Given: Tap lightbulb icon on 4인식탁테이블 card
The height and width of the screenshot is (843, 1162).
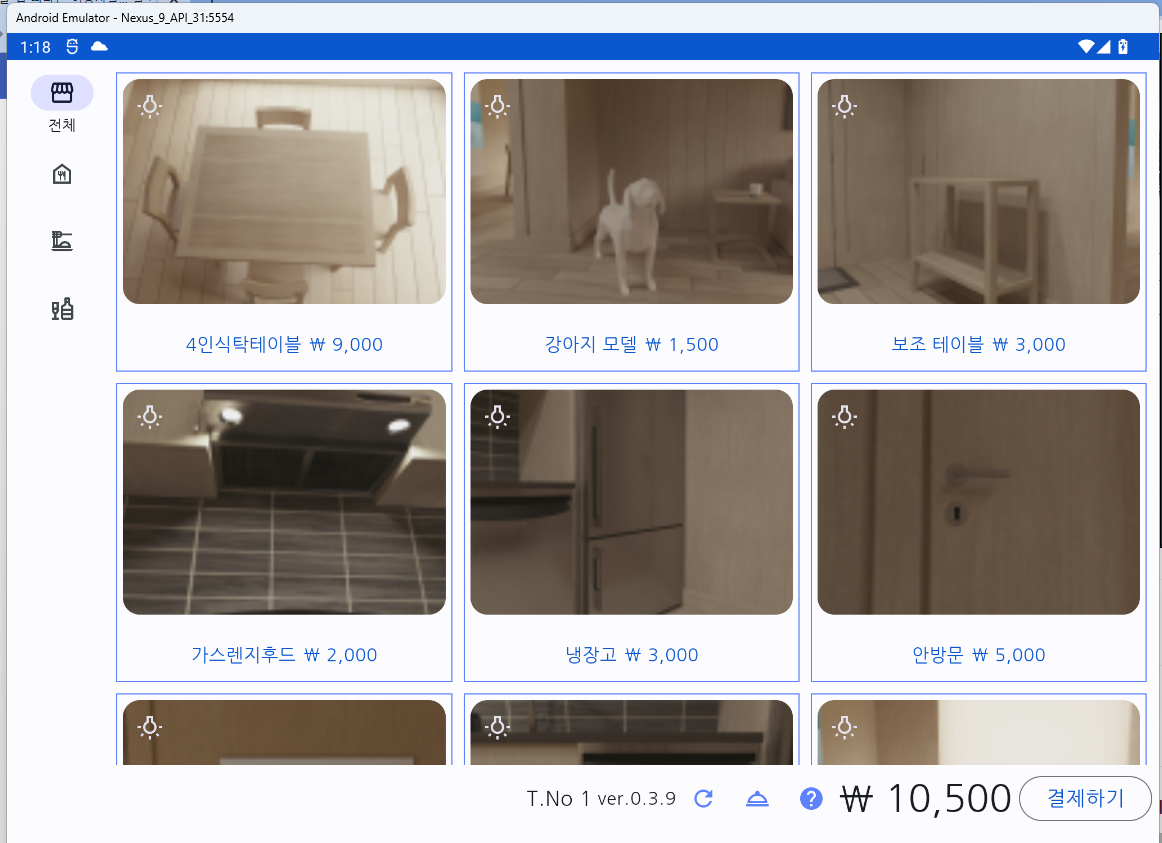Looking at the screenshot, I should tap(150, 106).
